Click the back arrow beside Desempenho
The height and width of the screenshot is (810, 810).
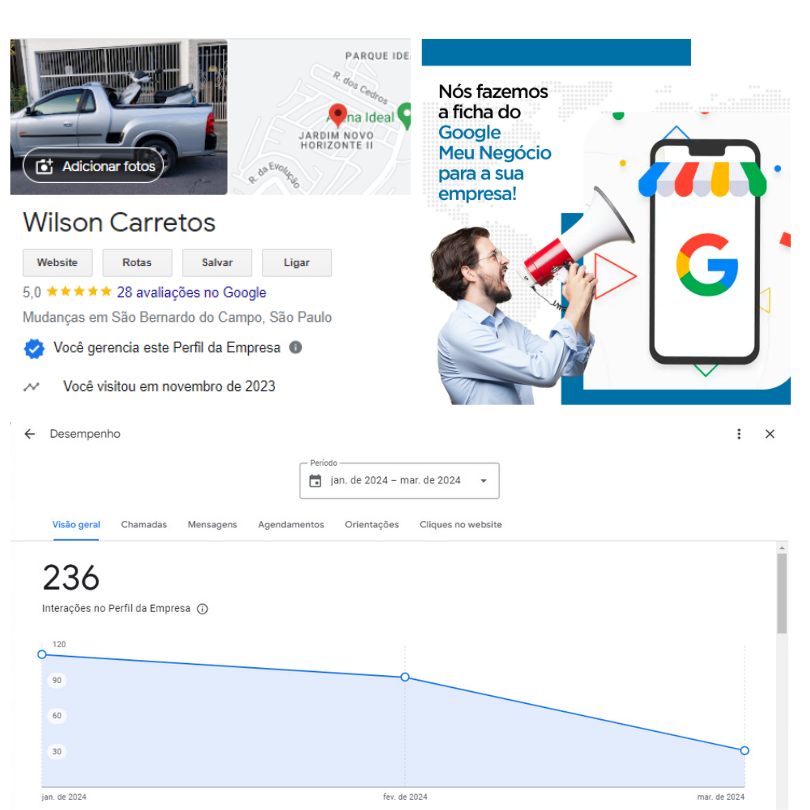[29, 434]
